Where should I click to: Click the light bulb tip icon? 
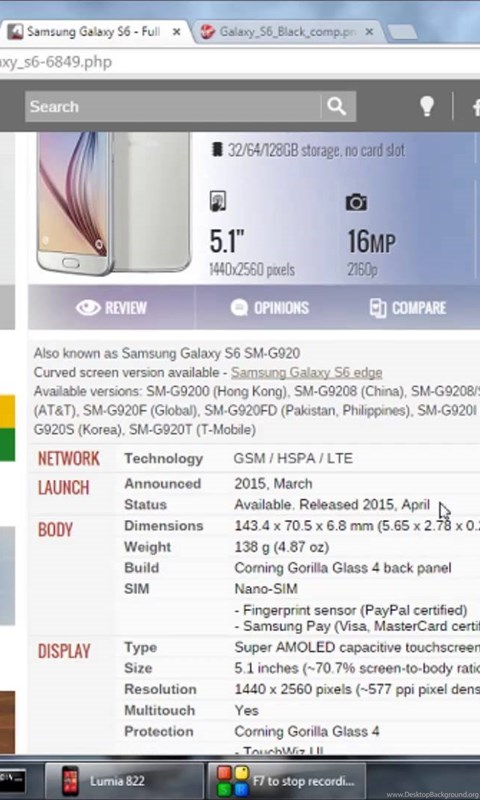coord(426,106)
